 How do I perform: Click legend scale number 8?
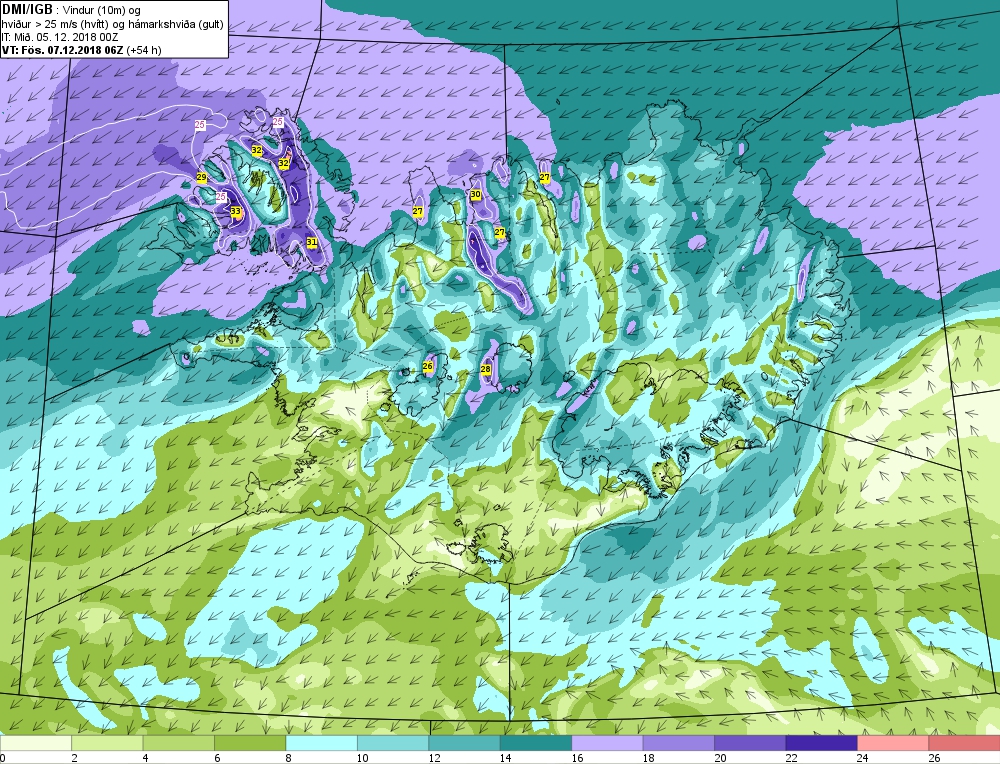coord(289,758)
